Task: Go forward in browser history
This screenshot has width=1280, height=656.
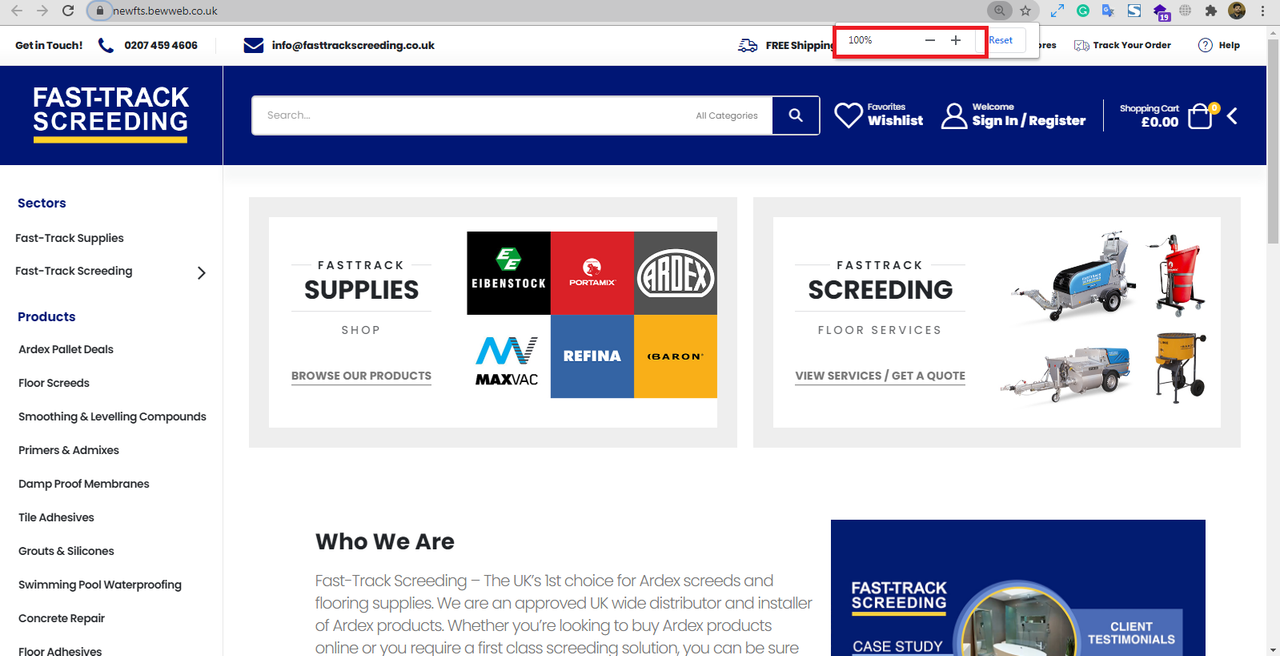Action: coord(41,11)
